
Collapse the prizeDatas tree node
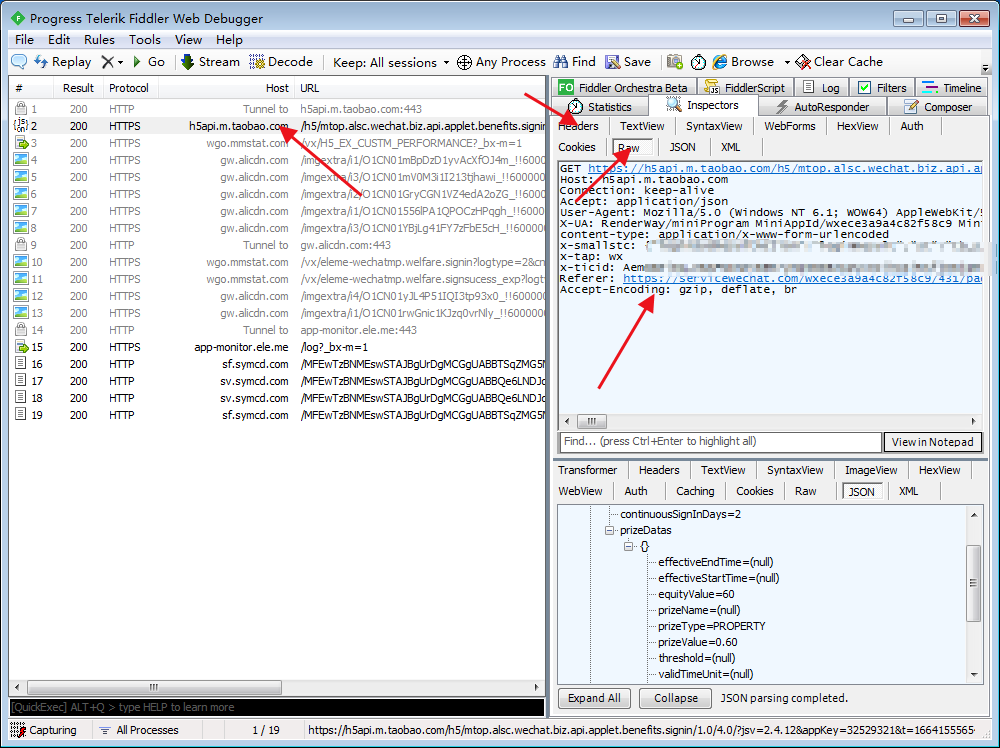[610, 531]
